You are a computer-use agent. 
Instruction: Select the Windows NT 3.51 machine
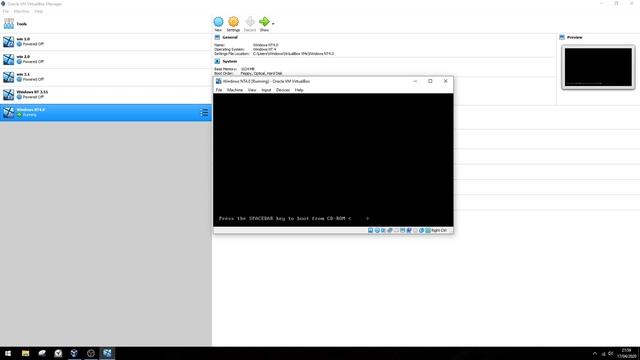(x=106, y=94)
